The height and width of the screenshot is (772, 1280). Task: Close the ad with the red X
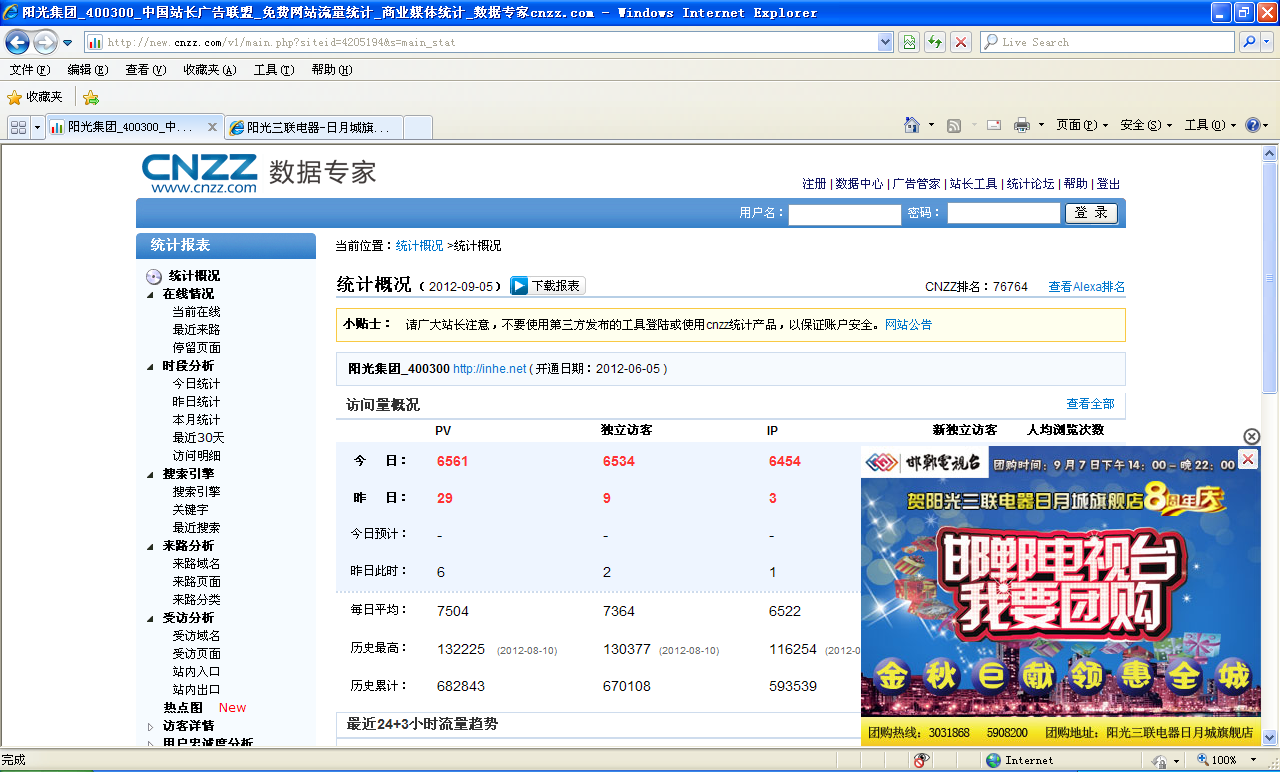point(1248,459)
